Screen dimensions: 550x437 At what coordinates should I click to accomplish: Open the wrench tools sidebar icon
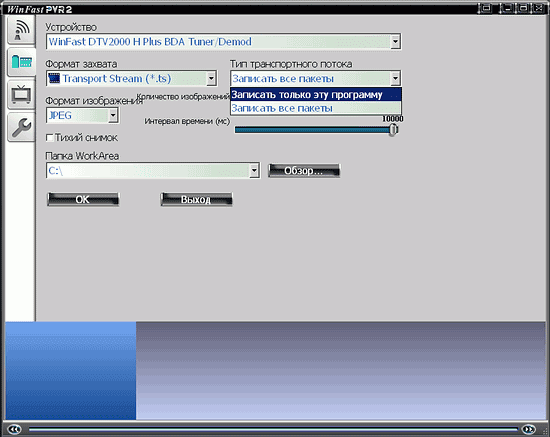point(21,127)
